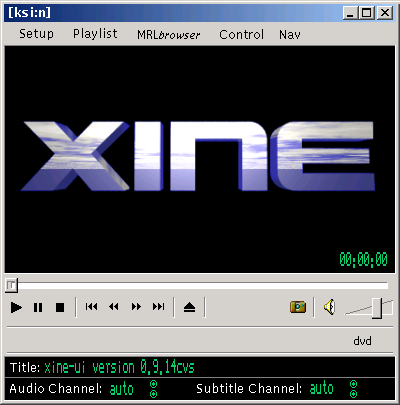Skip to next track icon
The height and width of the screenshot is (405, 400).
(158, 307)
